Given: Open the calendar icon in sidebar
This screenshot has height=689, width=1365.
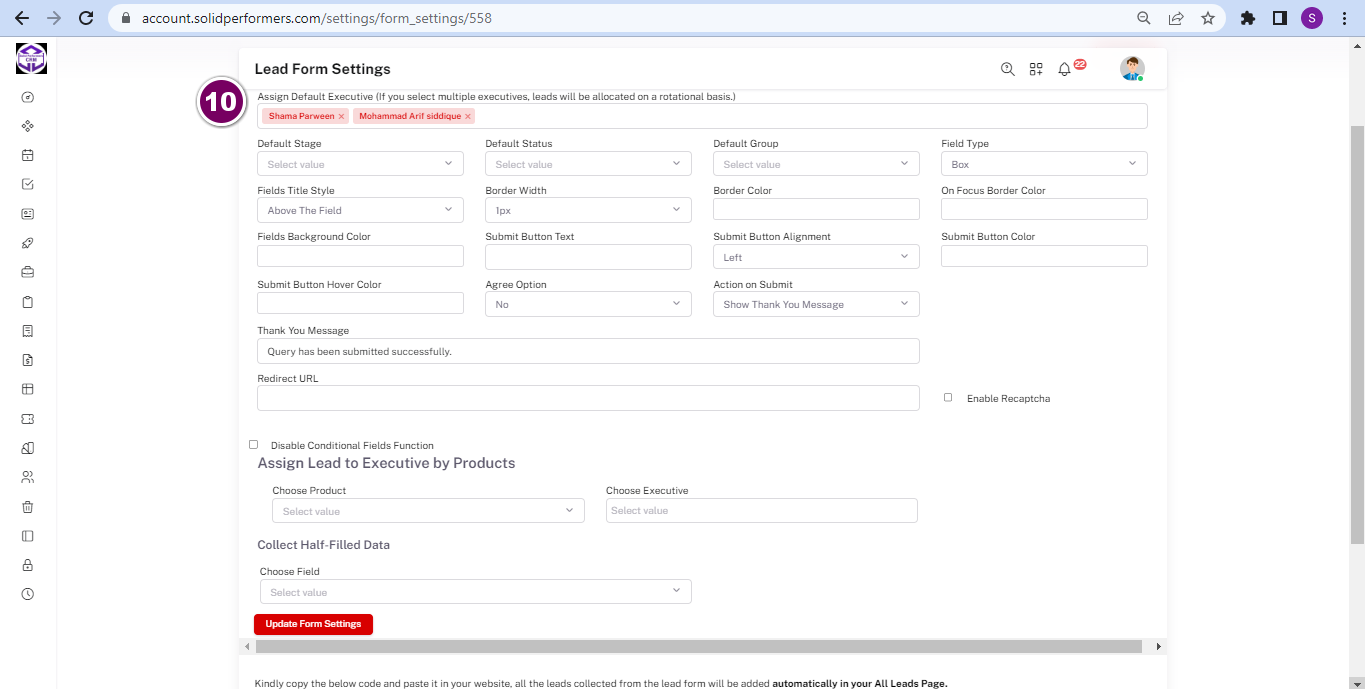Looking at the screenshot, I should click(28, 155).
